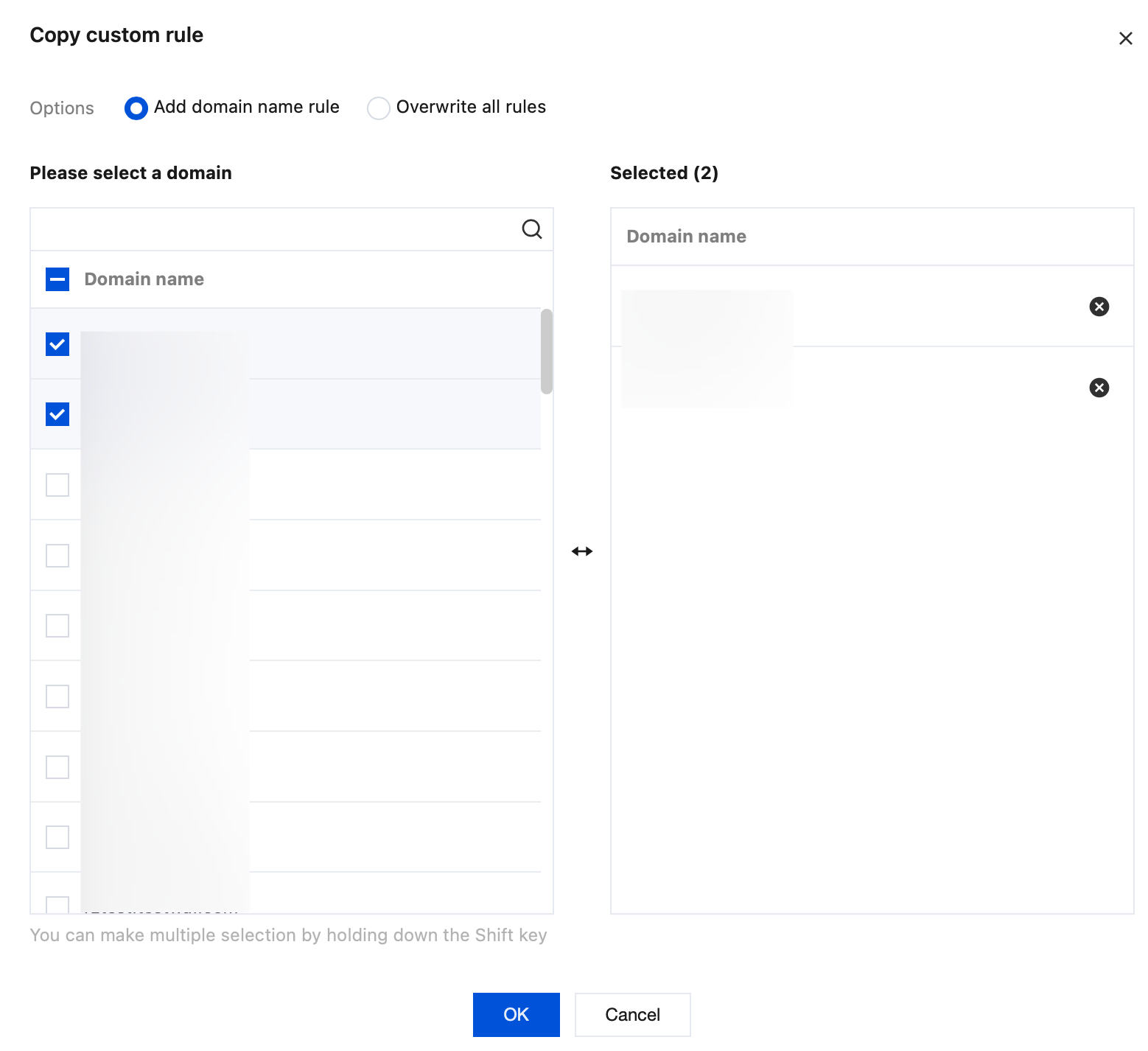Check the third domain row checkbox
The height and width of the screenshot is (1051, 1148).
click(57, 485)
